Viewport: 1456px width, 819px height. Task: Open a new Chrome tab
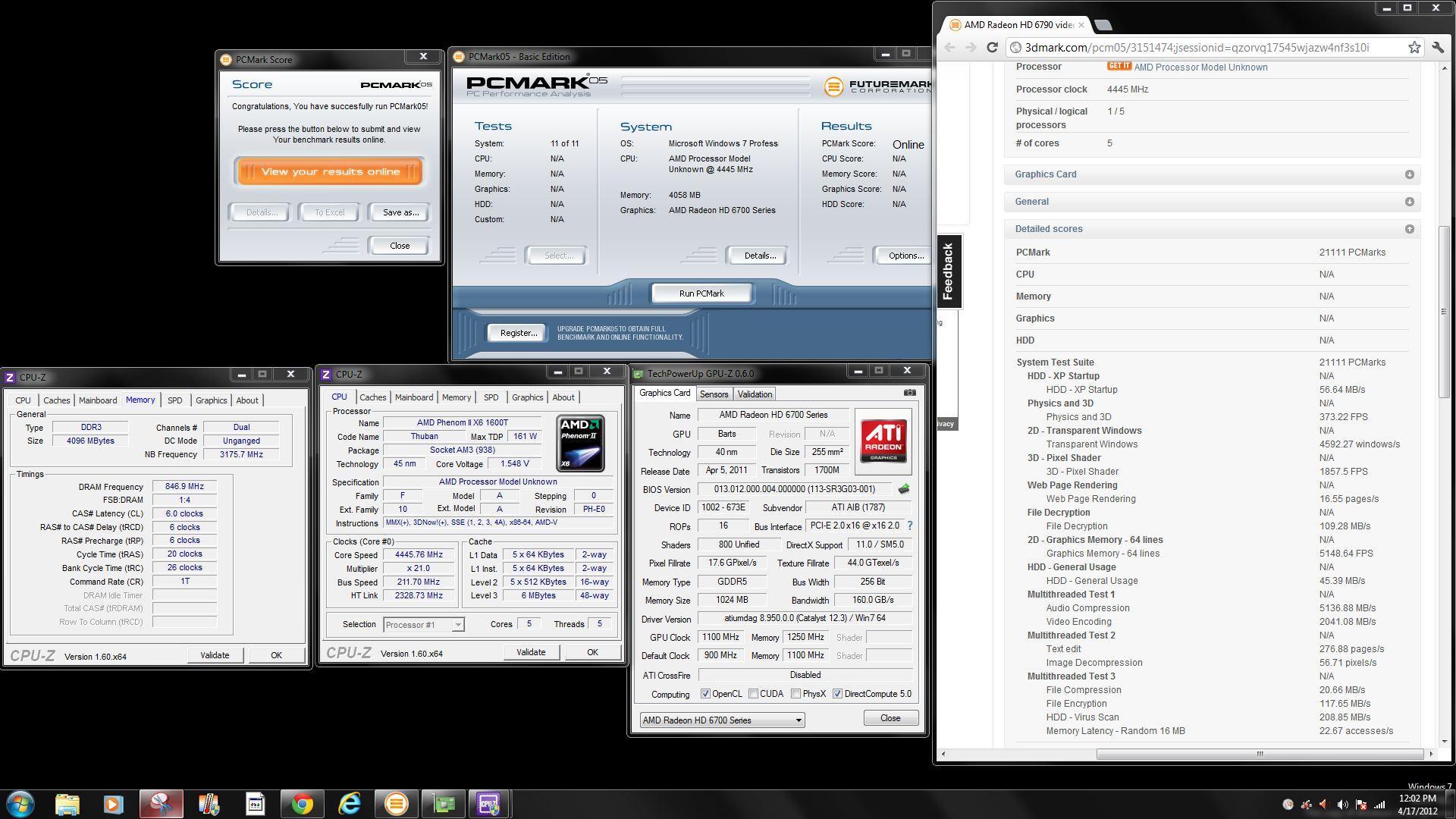pyautogui.click(x=1103, y=25)
